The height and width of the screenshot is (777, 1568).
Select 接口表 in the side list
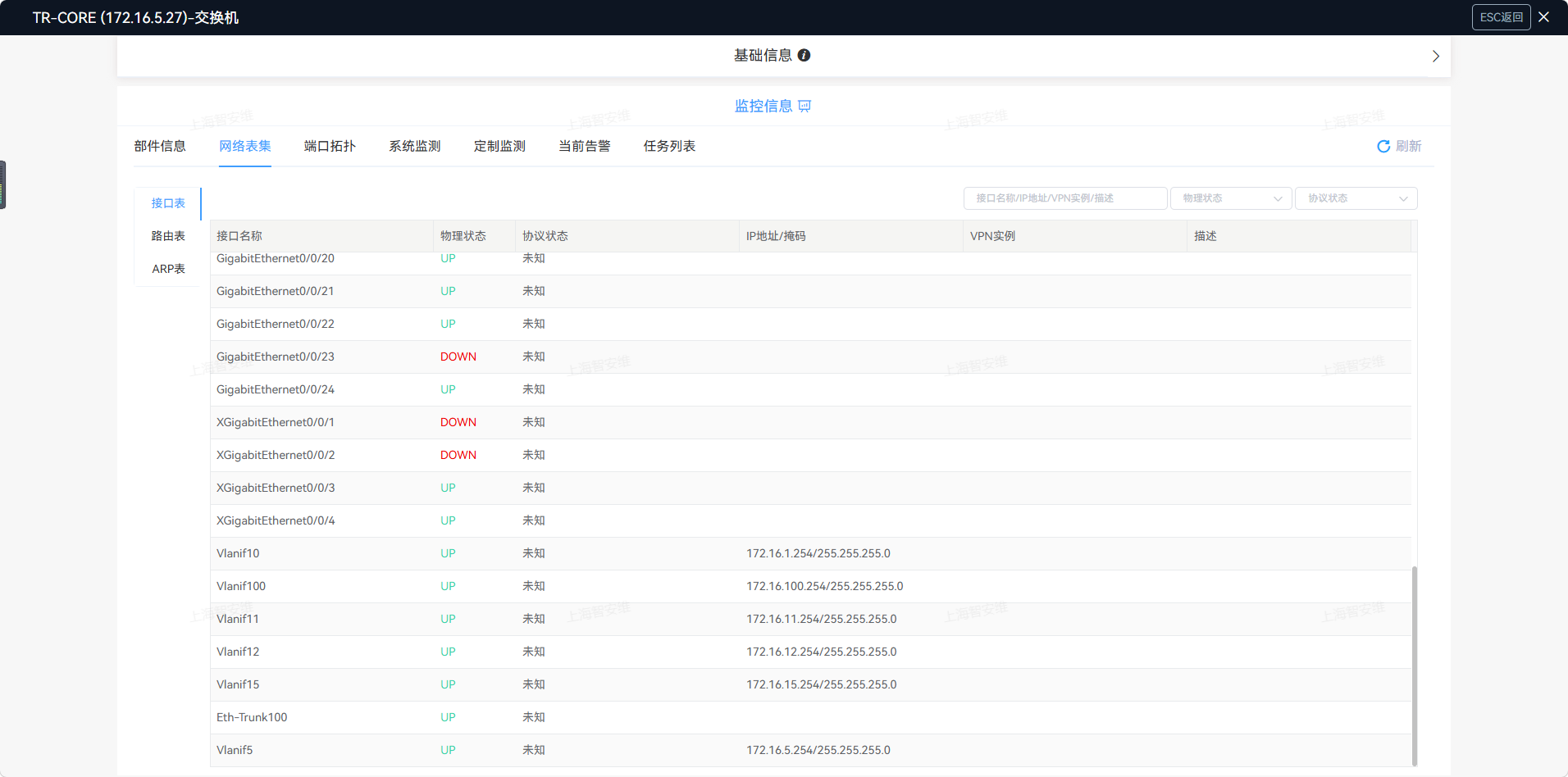tap(168, 203)
